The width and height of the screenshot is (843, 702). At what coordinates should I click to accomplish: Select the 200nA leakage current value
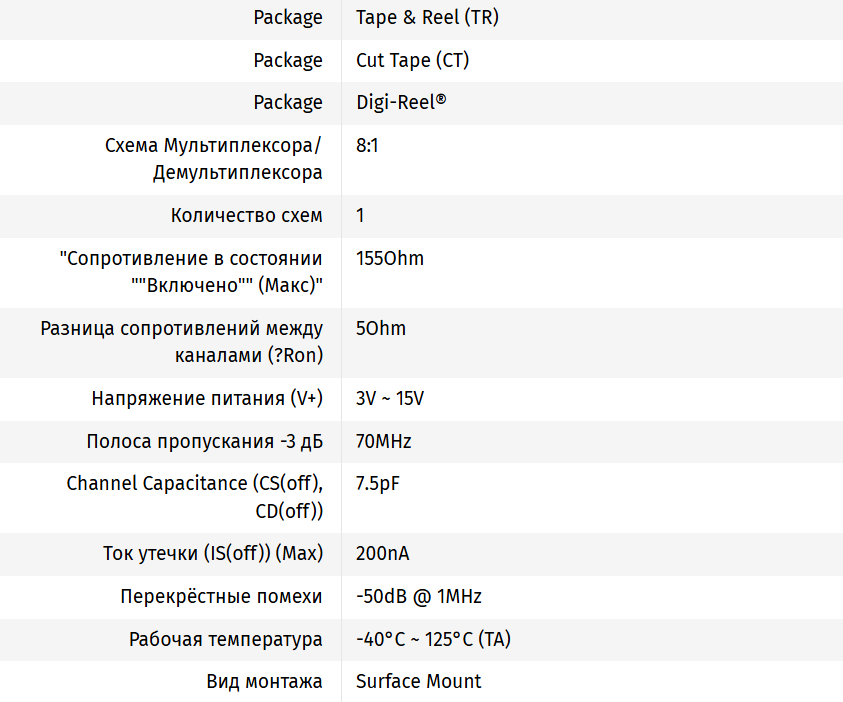tap(382, 553)
